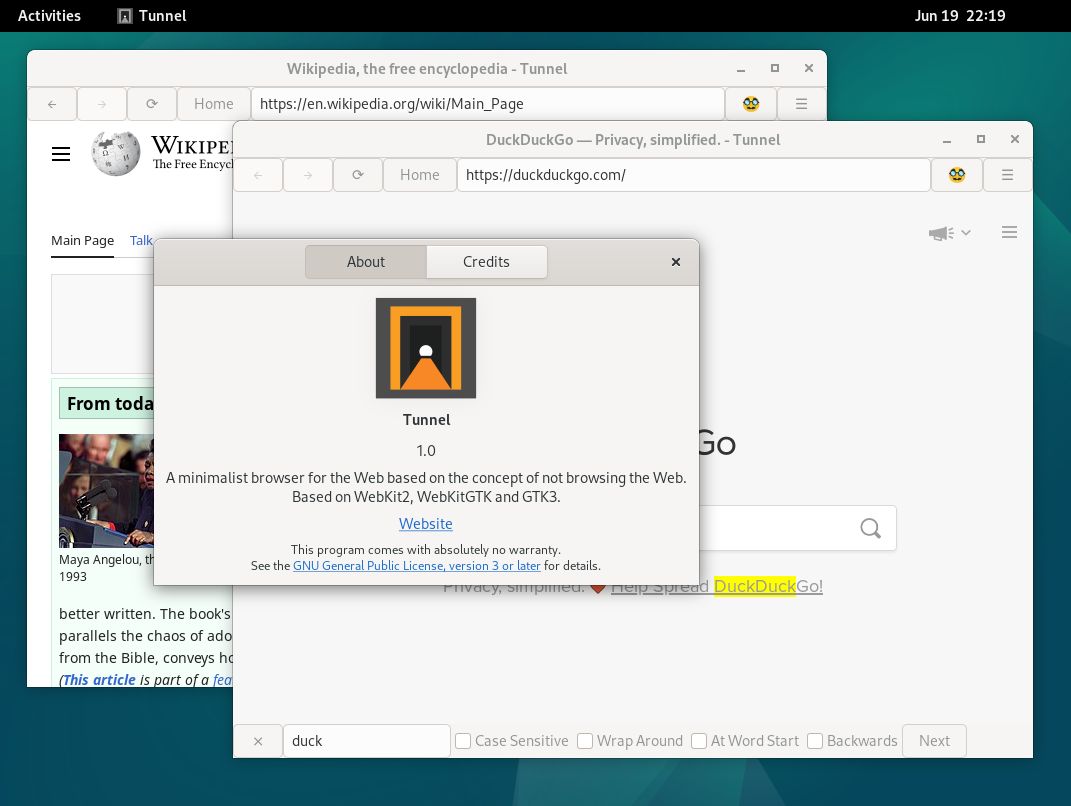This screenshot has width=1071, height=806.
Task: Open the hamburger menu in the DuckDuckGo window toolbar
Action: [1007, 174]
